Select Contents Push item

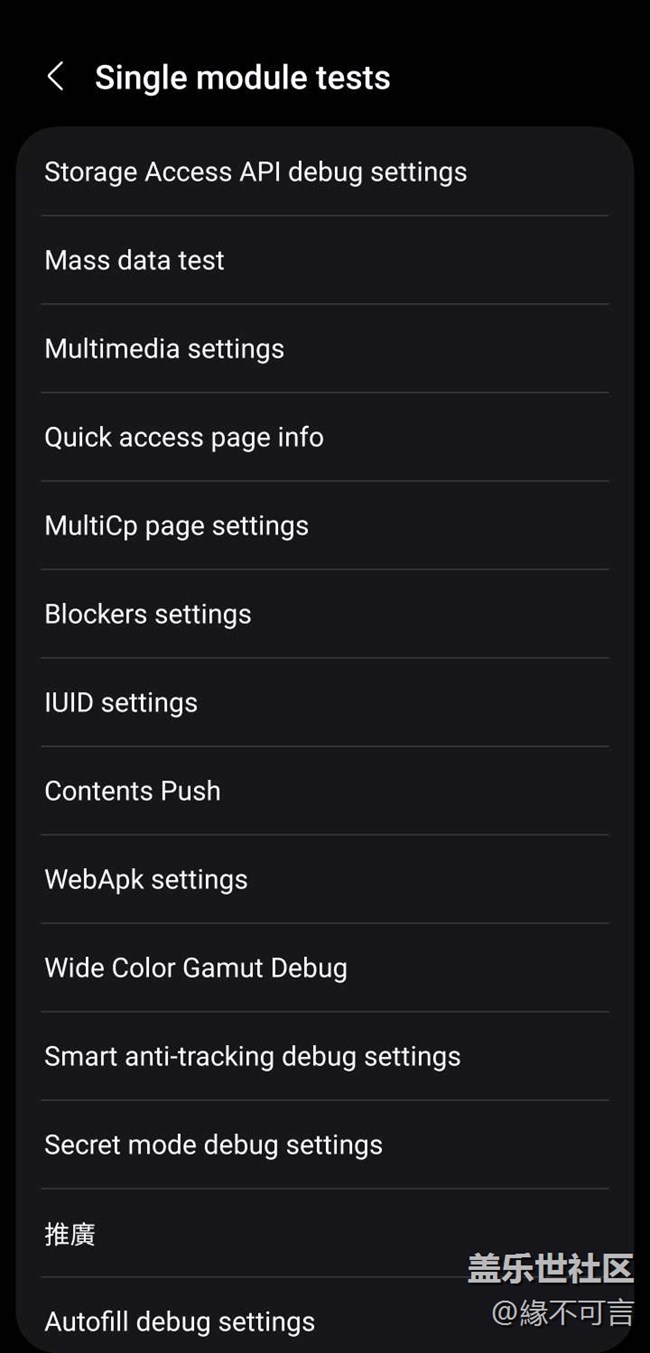[133, 791]
